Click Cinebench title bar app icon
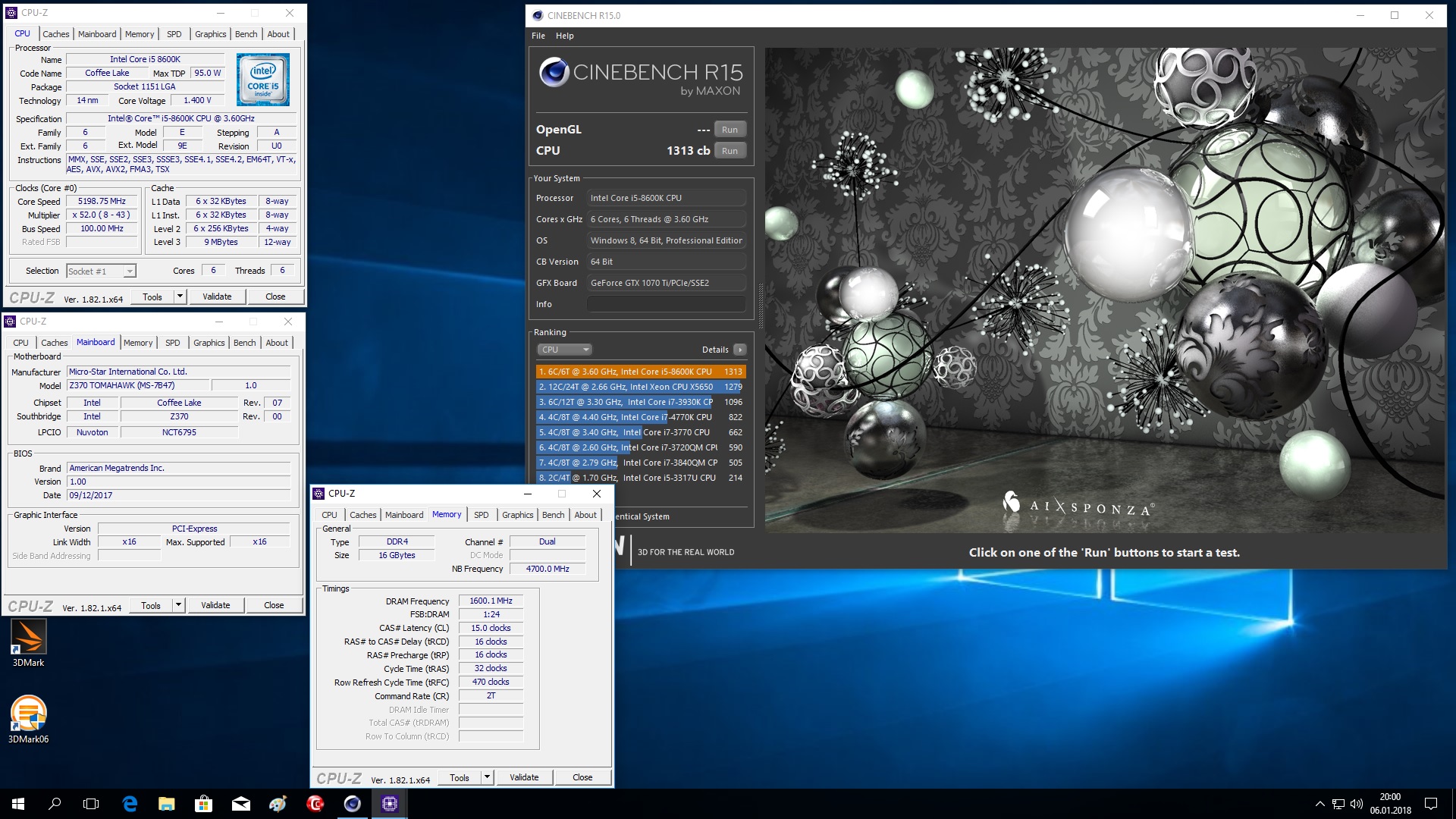 (x=538, y=15)
